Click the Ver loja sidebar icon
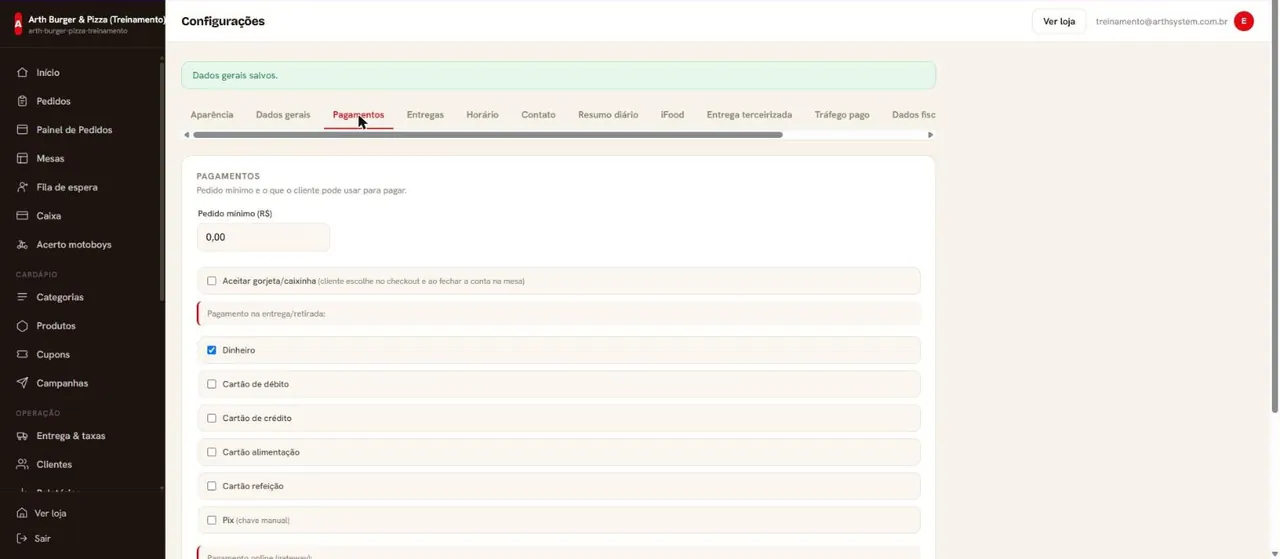The width and height of the screenshot is (1280, 559). [x=22, y=513]
